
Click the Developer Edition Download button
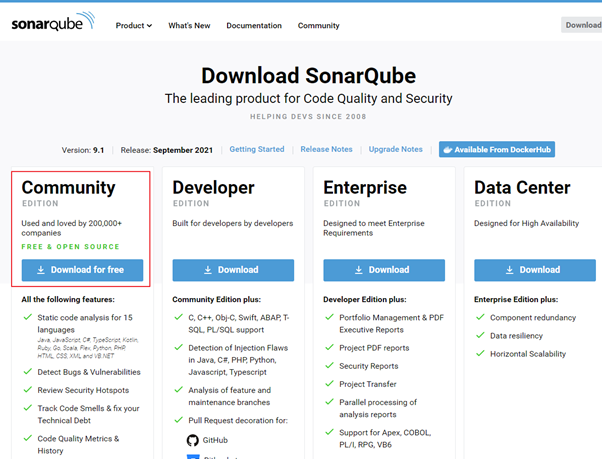233,270
